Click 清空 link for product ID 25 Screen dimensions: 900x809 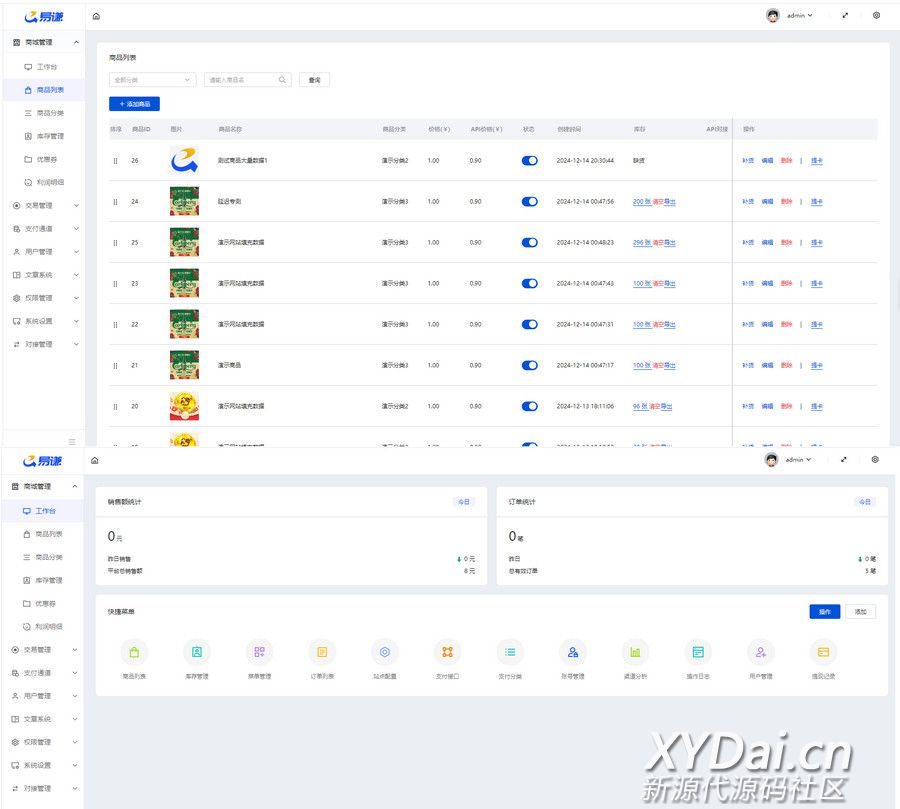point(658,242)
